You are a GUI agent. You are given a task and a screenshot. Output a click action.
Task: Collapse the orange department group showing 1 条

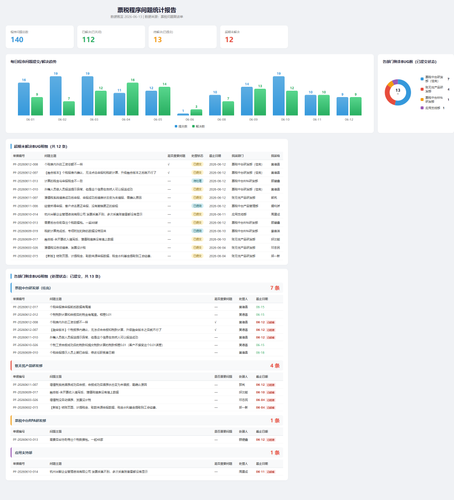(x=147, y=420)
